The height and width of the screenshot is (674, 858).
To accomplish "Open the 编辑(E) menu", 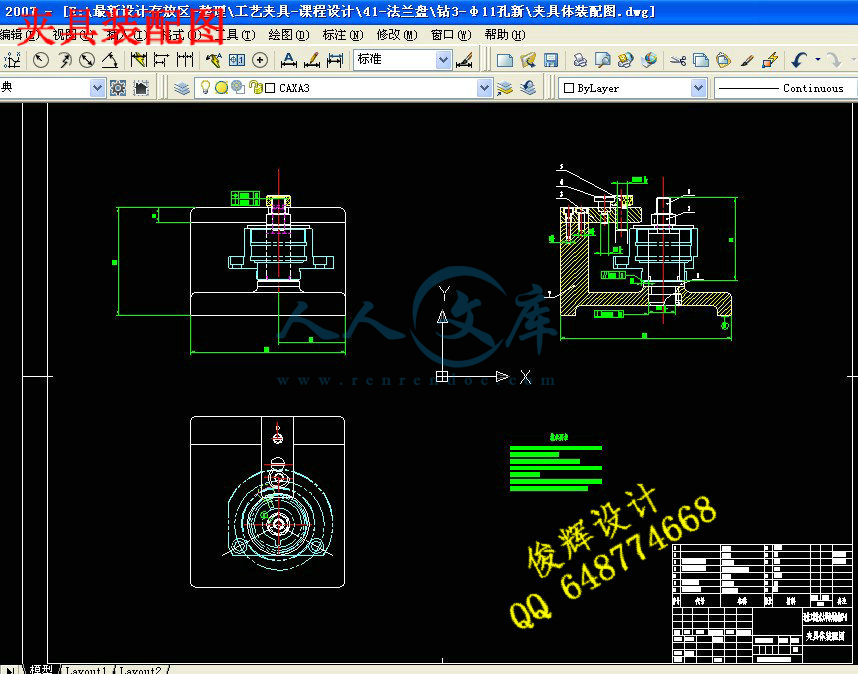I will pos(18,35).
